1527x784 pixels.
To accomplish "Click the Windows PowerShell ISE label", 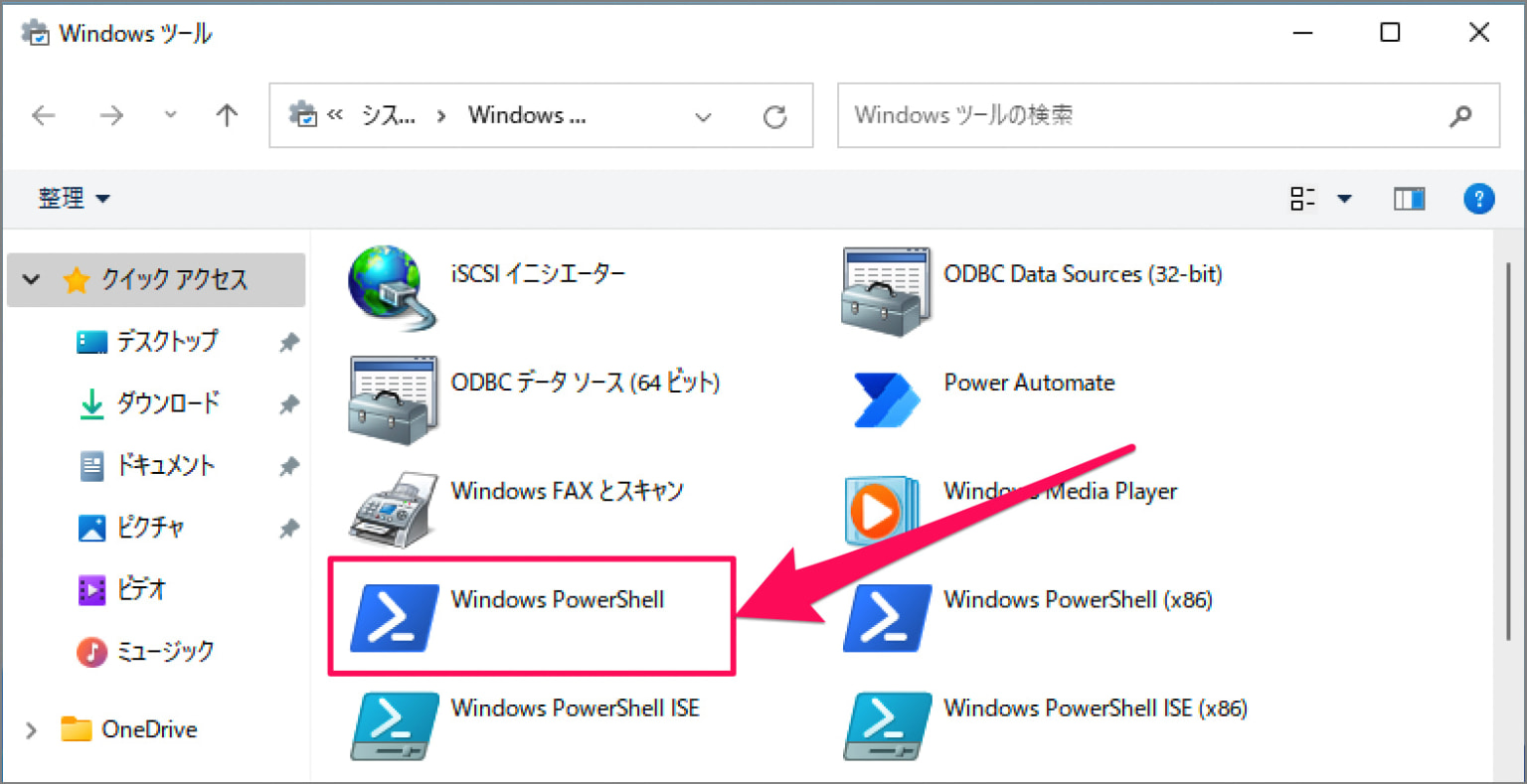I will point(576,708).
